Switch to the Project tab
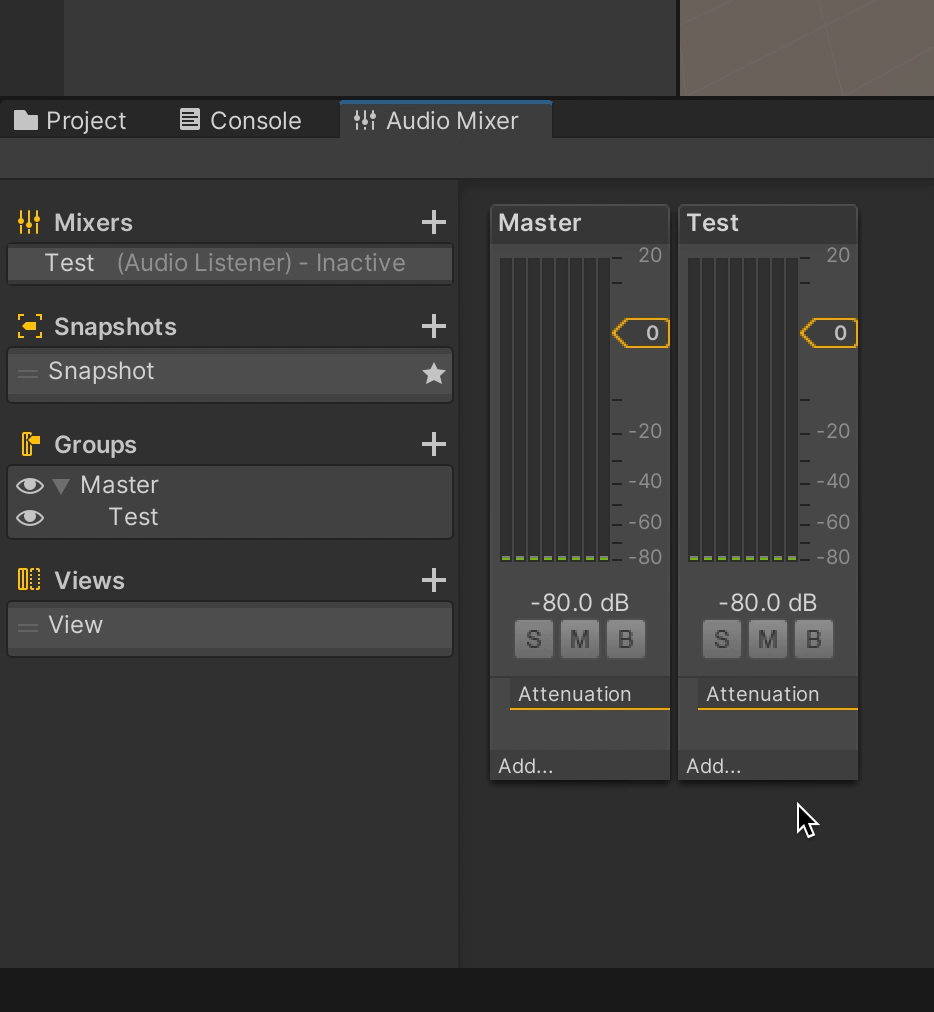The width and height of the screenshot is (934, 1012). point(70,121)
